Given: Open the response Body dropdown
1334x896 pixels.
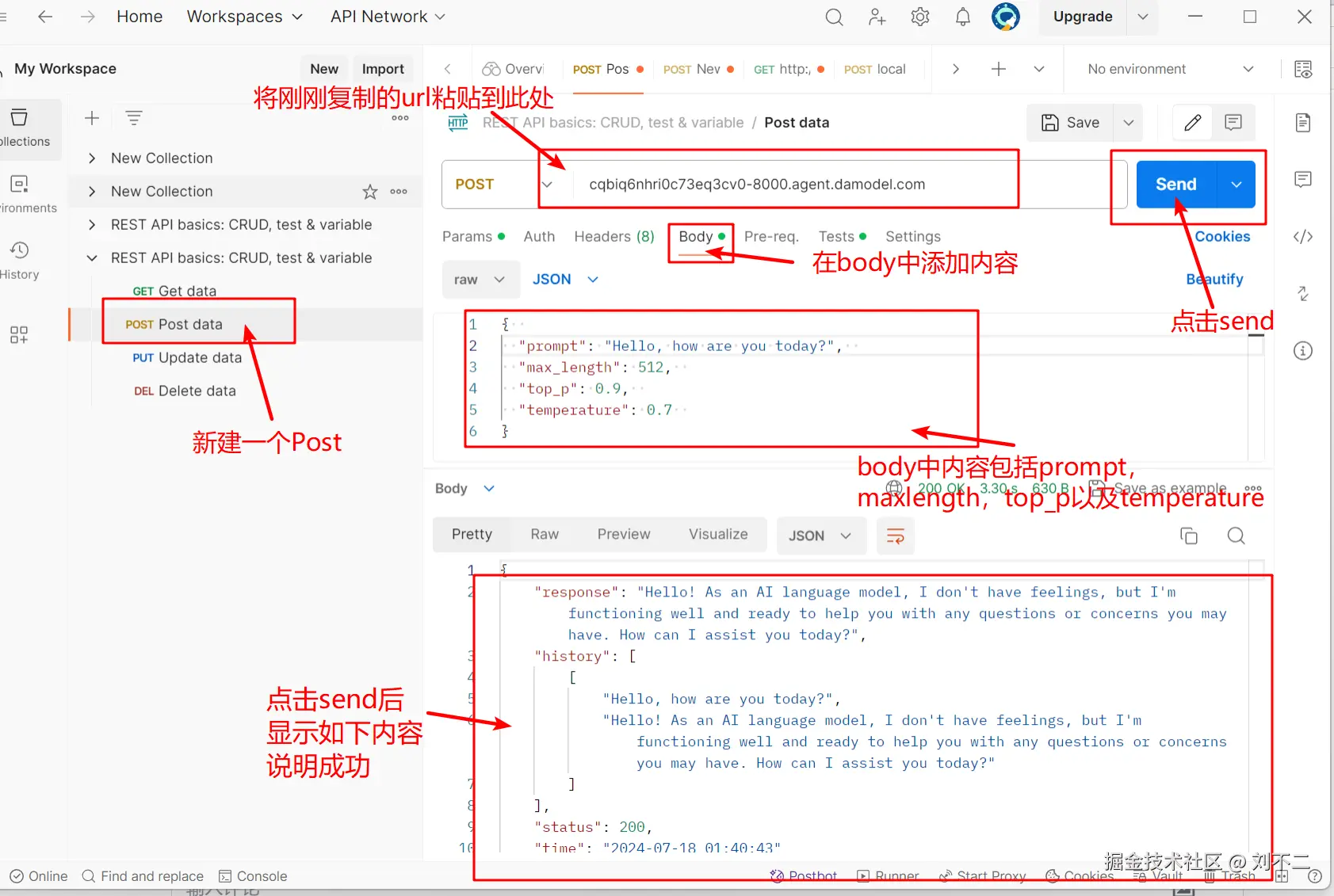Looking at the screenshot, I should point(464,489).
